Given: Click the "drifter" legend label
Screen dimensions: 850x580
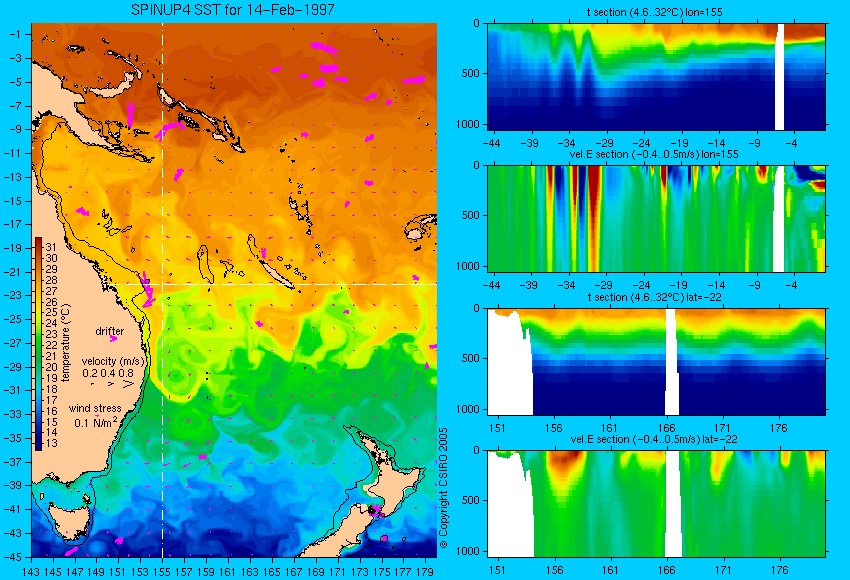Looking at the screenshot, I should tap(110, 331).
